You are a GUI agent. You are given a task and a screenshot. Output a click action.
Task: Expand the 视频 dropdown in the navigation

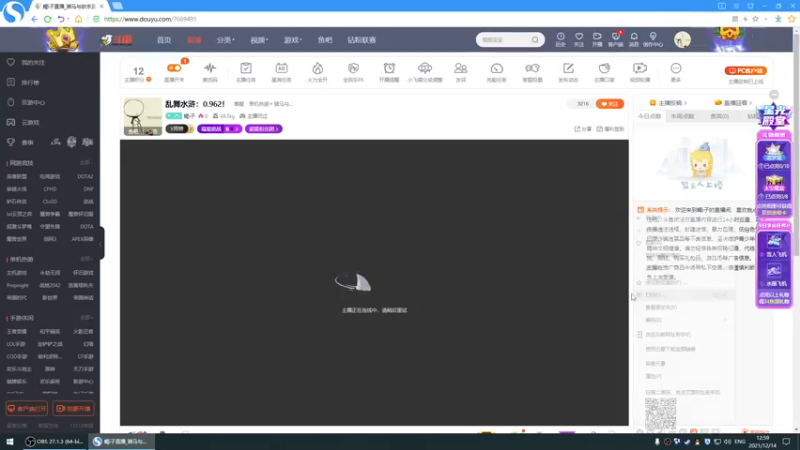point(259,40)
